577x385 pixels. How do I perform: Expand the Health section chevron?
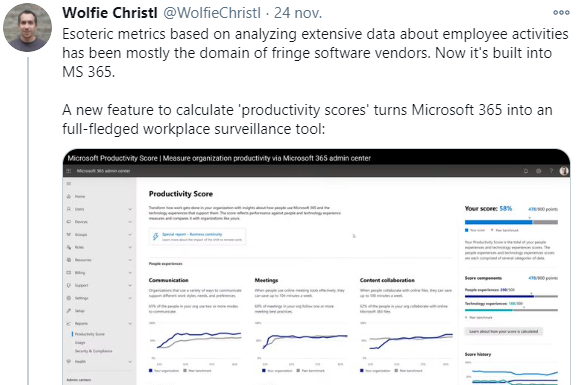[130, 362]
